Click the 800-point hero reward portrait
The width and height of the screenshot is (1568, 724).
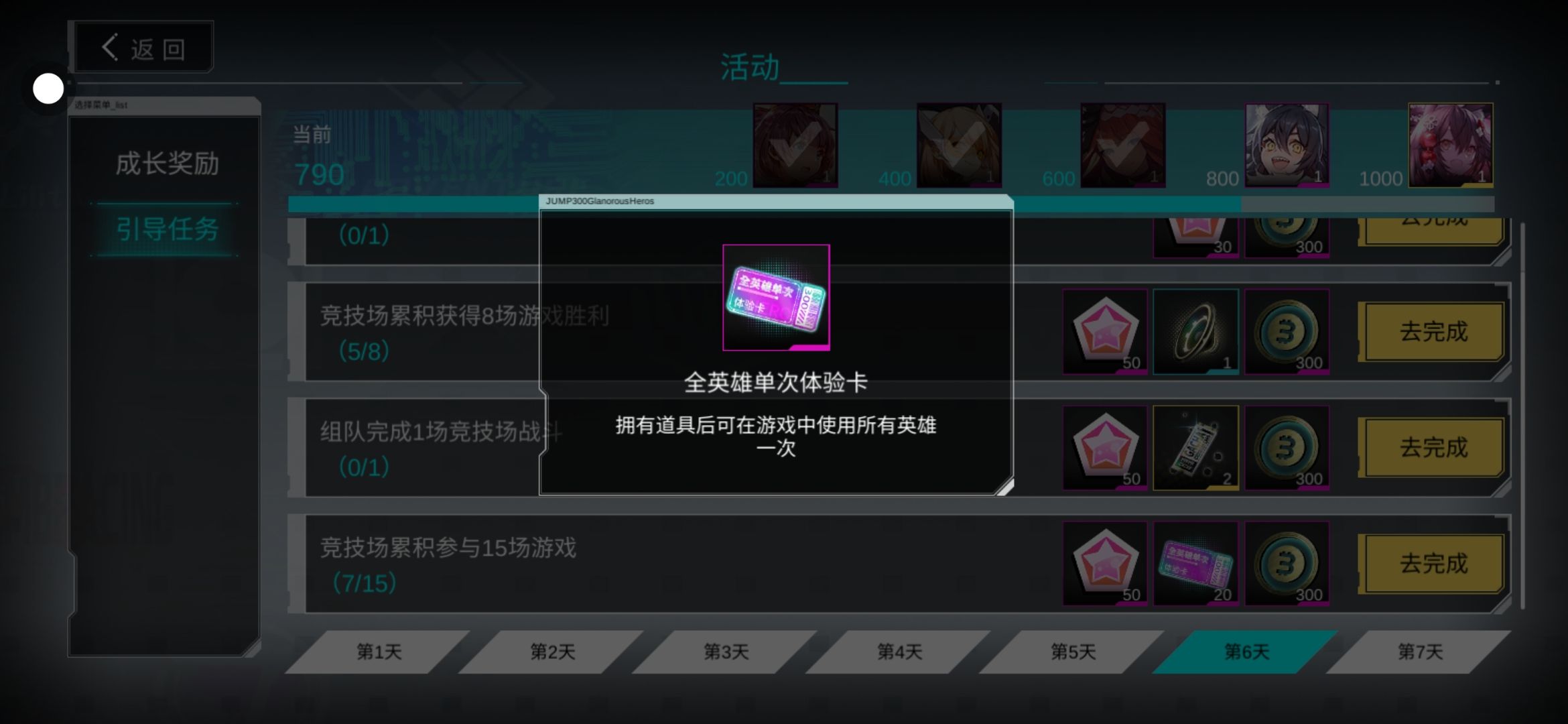pyautogui.click(x=1287, y=145)
